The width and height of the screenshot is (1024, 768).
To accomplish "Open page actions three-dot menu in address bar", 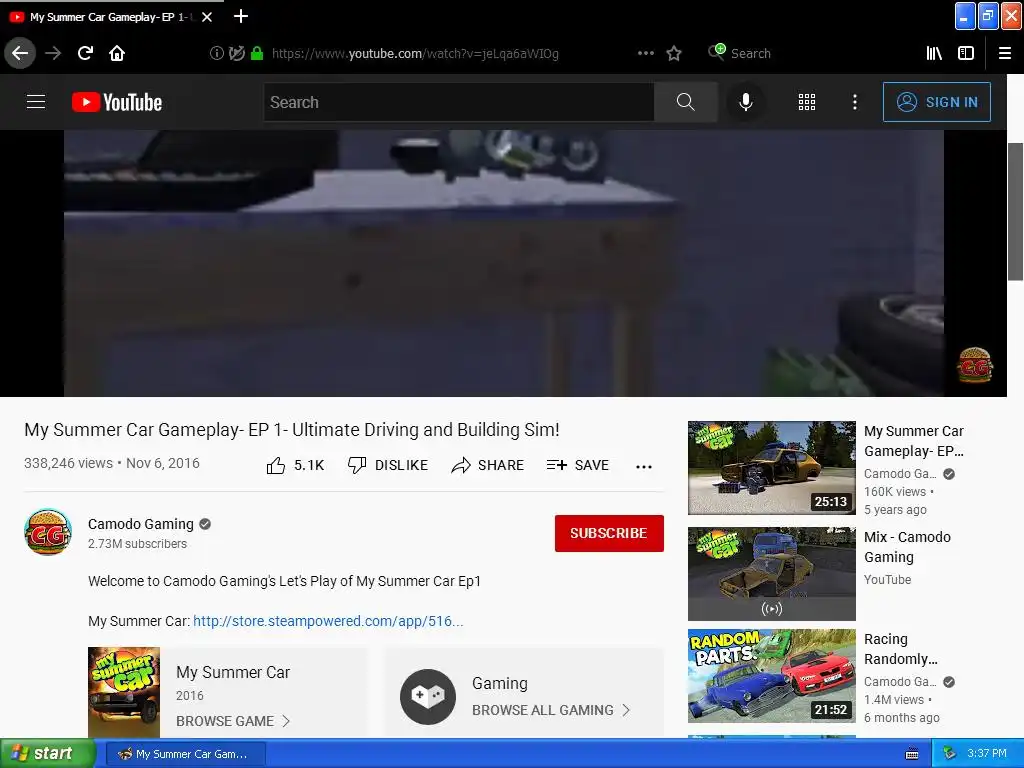I will [x=646, y=53].
